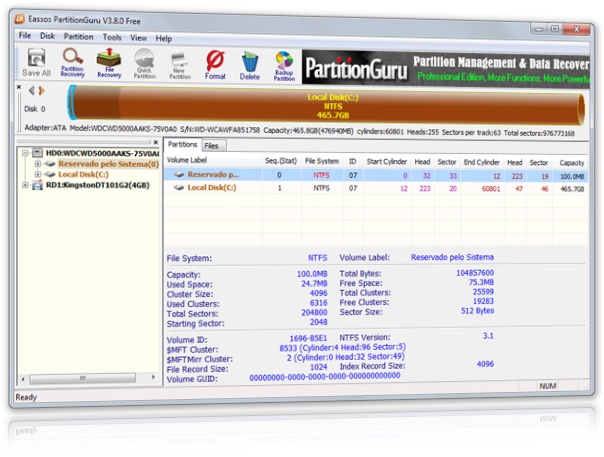Select the Reservado p... partition row
The height and width of the screenshot is (457, 604).
tap(376, 175)
